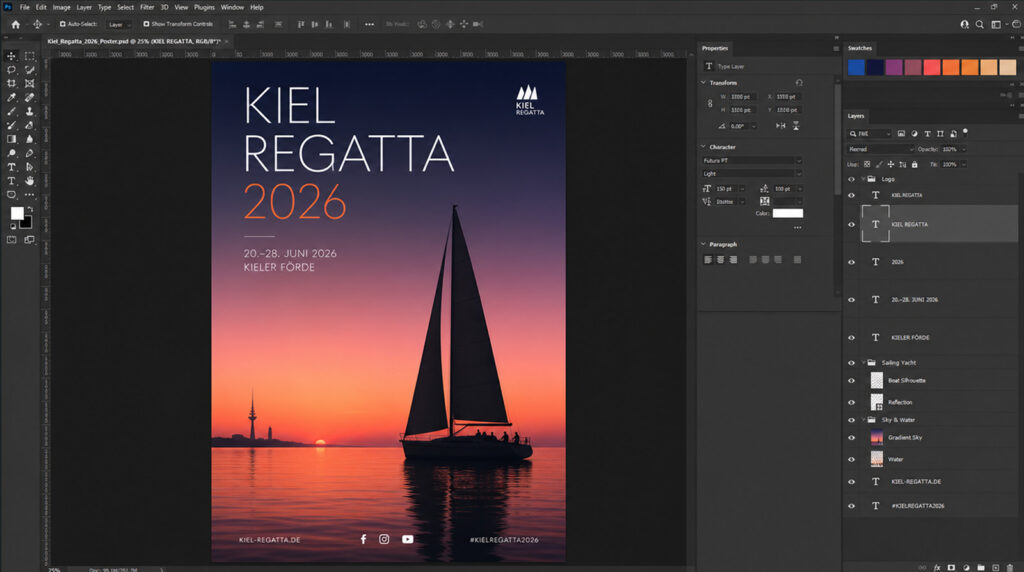Filter layers by adjustment layers icon
1024x572 pixels.
pyautogui.click(x=914, y=133)
